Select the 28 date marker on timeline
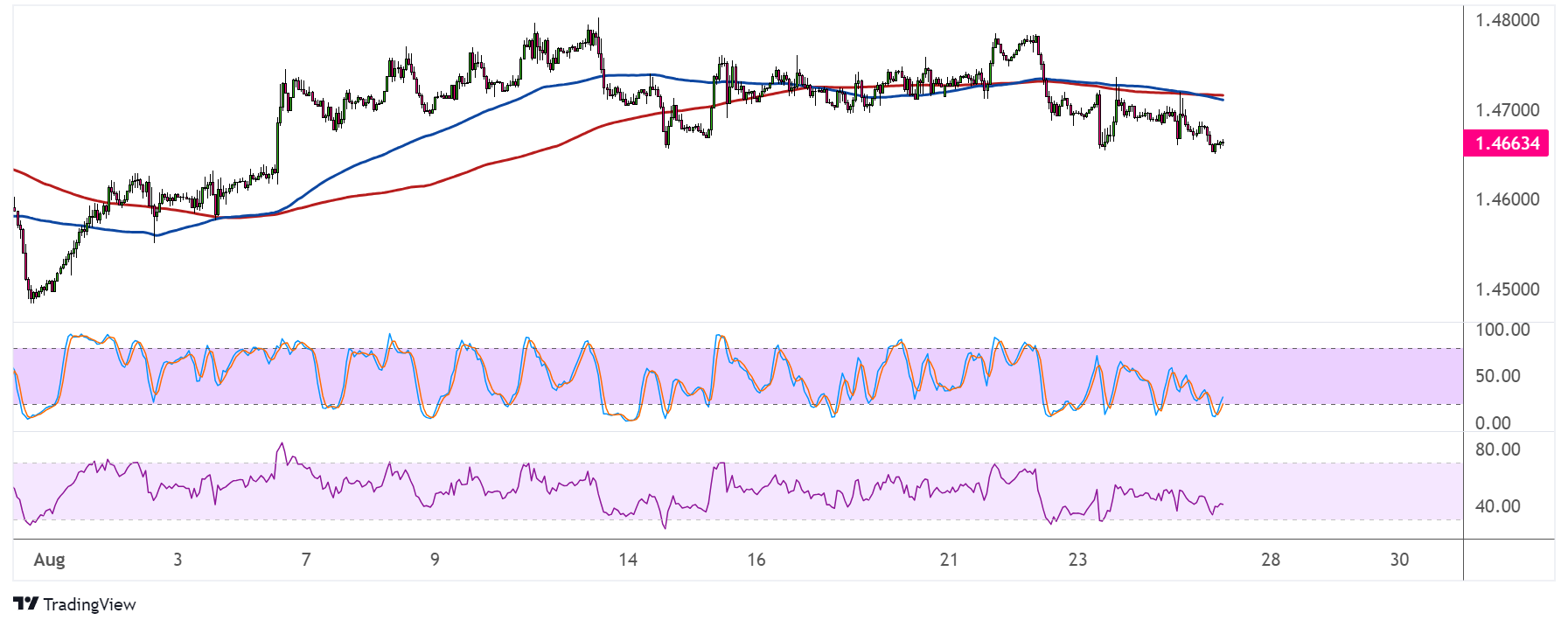This screenshot has height=627, width=1568. tap(1271, 560)
